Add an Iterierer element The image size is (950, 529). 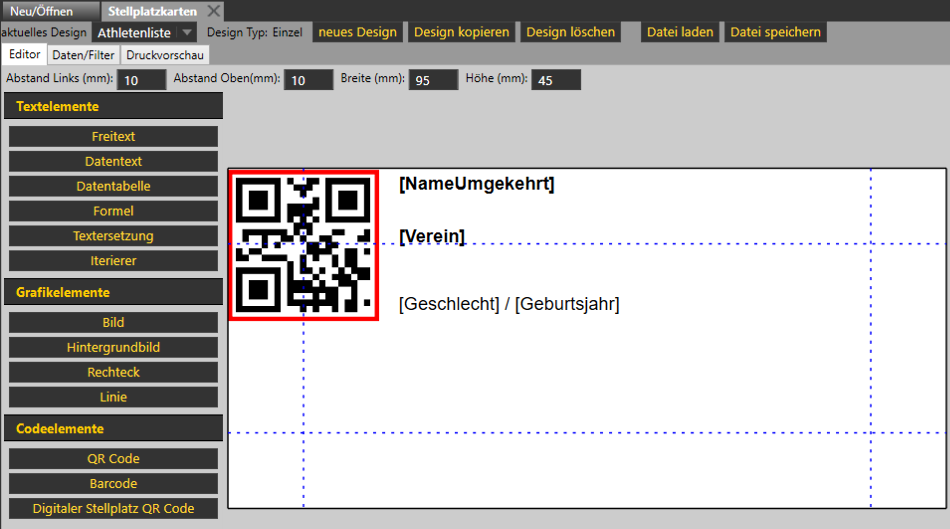[113, 261]
